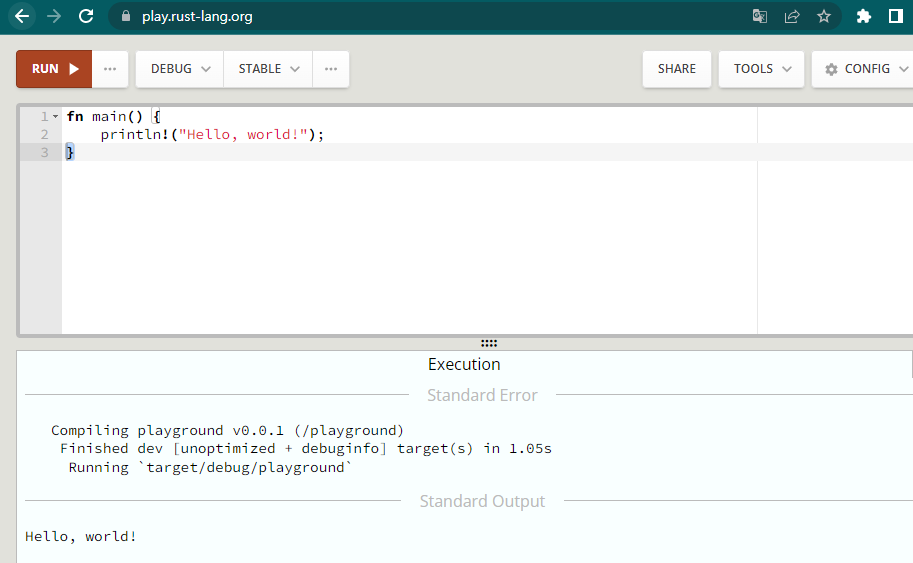Click closing brace on line 3
This screenshot has width=913, height=563.
(70, 153)
